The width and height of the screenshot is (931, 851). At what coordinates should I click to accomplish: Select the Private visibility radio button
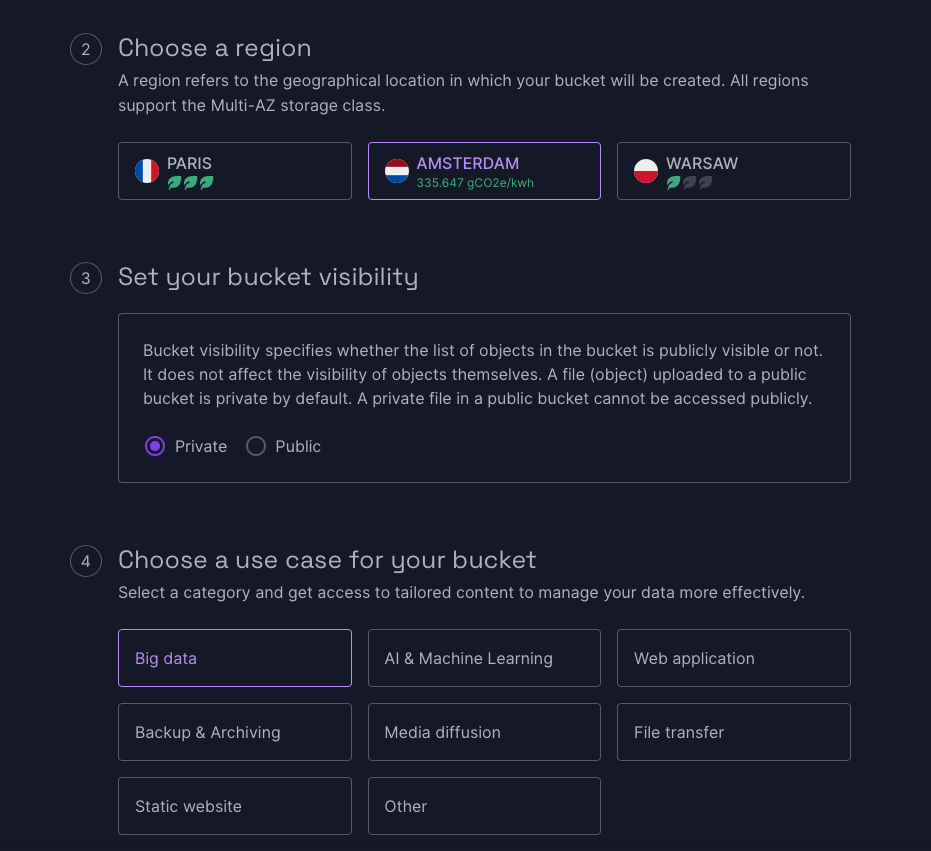tap(155, 446)
